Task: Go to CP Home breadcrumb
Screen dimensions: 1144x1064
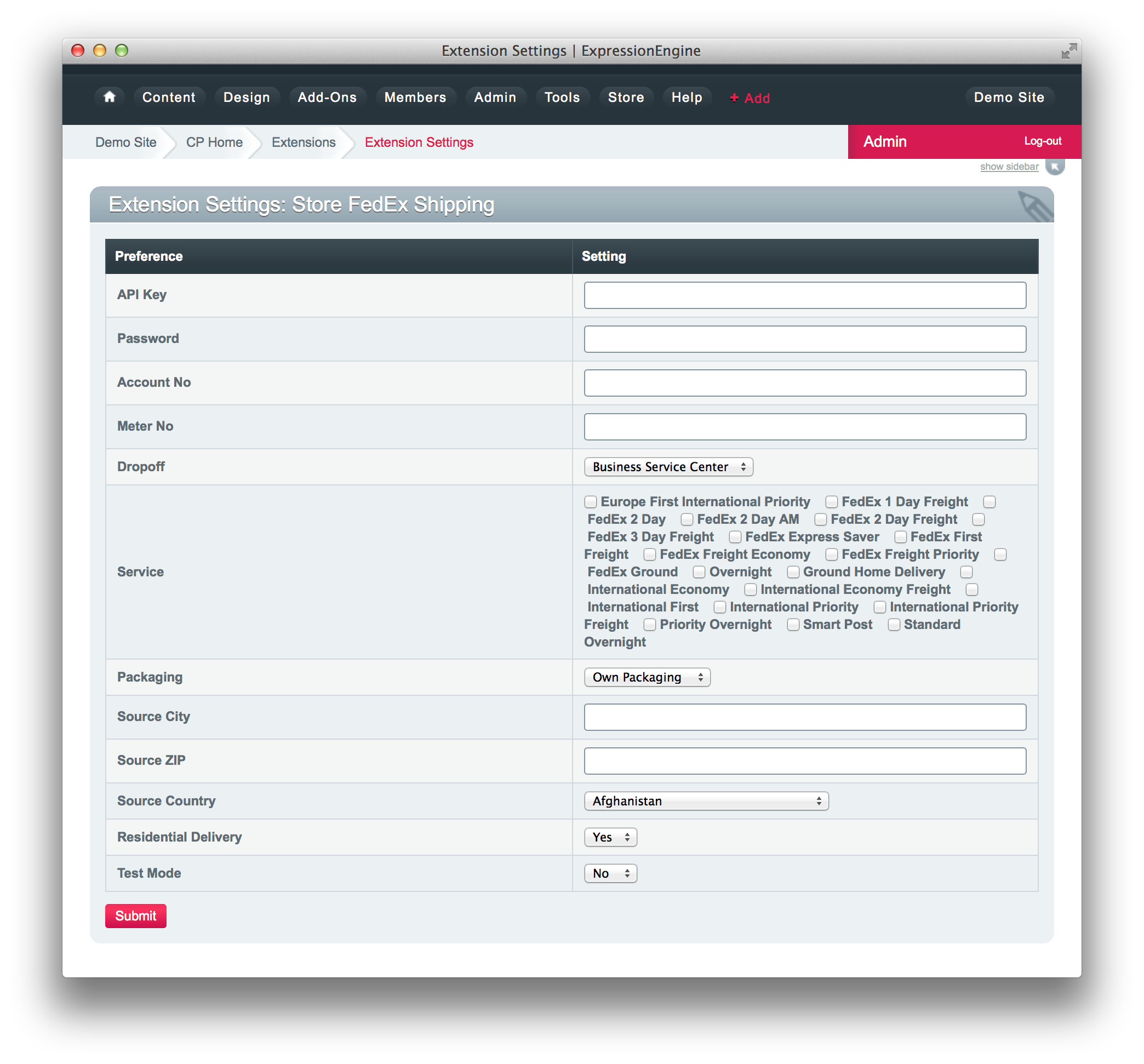Action: pos(214,142)
